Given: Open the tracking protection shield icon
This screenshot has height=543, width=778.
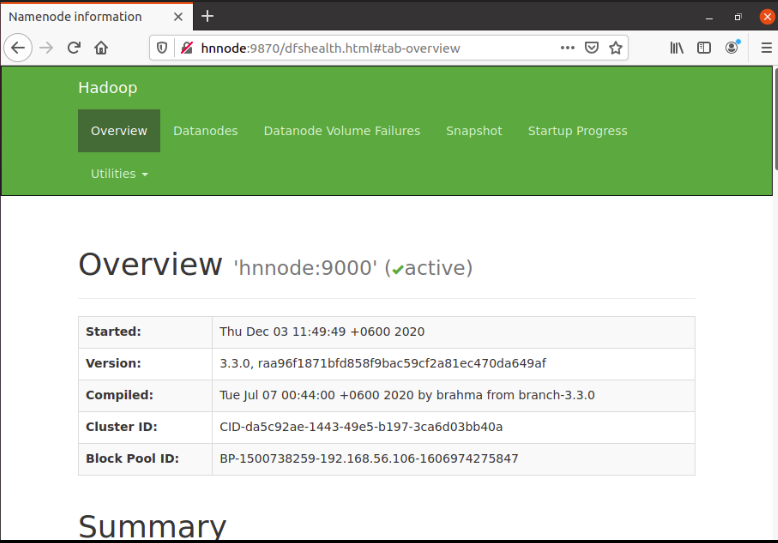Looking at the screenshot, I should pyautogui.click(x=163, y=48).
